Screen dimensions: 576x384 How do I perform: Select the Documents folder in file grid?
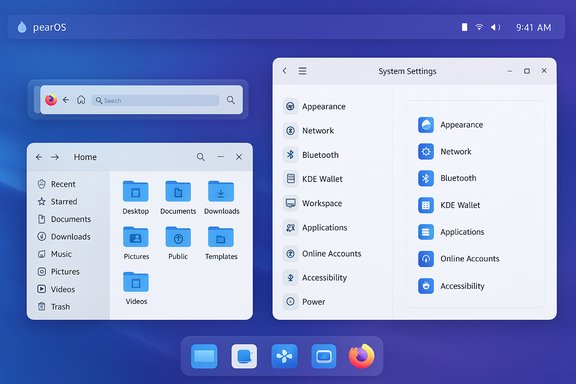pyautogui.click(x=178, y=191)
